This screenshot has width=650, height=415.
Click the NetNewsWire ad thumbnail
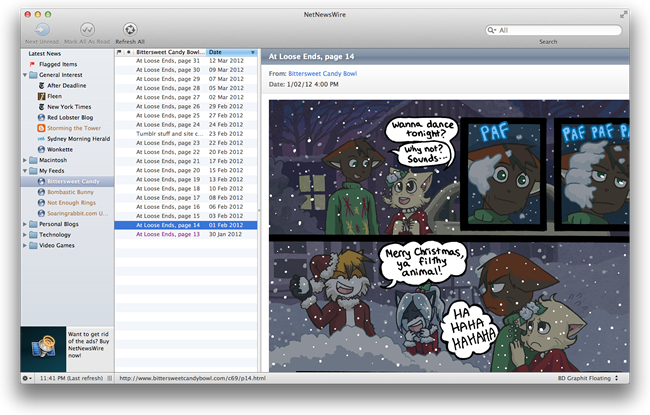pyautogui.click(x=44, y=349)
